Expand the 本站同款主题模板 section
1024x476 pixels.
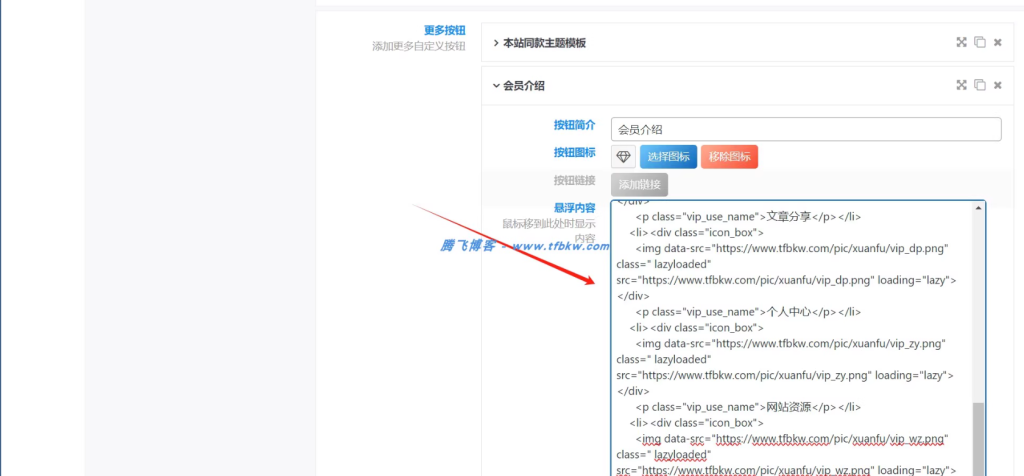(540, 43)
